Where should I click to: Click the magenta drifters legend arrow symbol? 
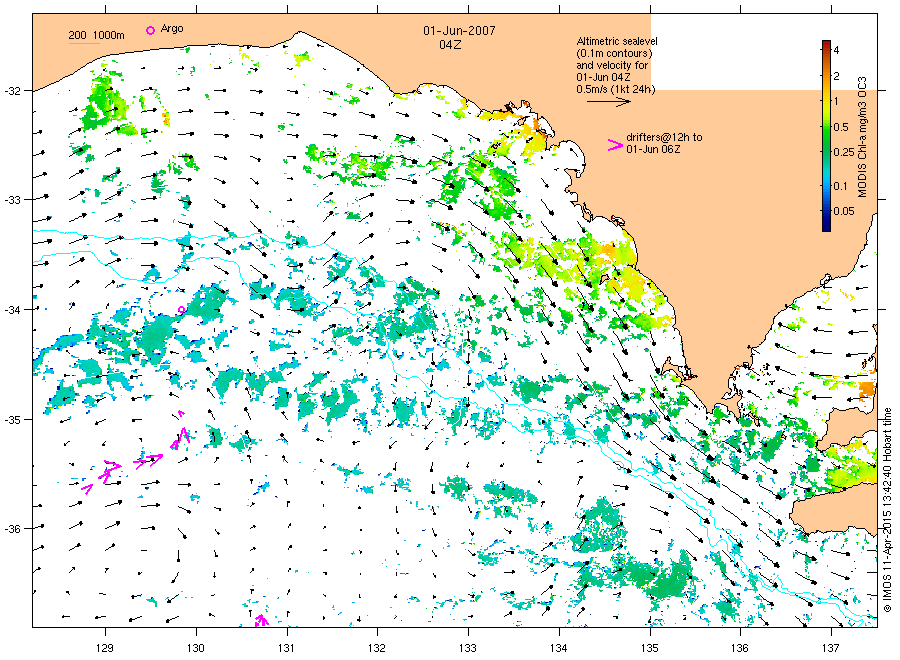[x=615, y=145]
